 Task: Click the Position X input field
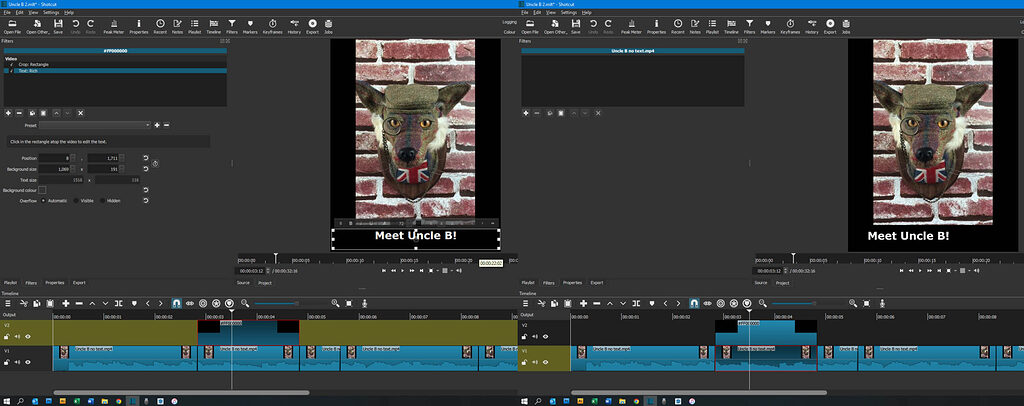point(55,158)
